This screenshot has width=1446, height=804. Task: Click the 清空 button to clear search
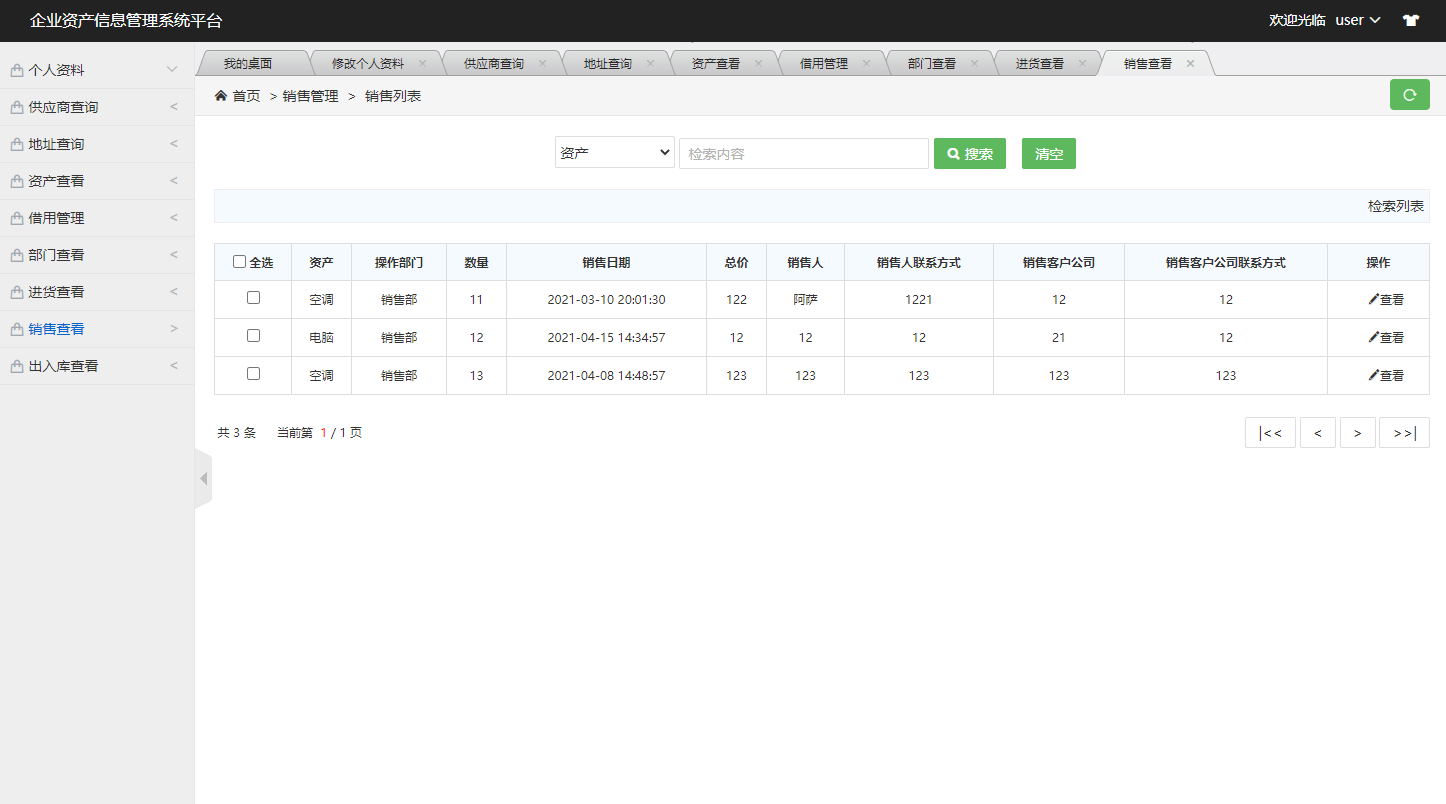coord(1048,153)
